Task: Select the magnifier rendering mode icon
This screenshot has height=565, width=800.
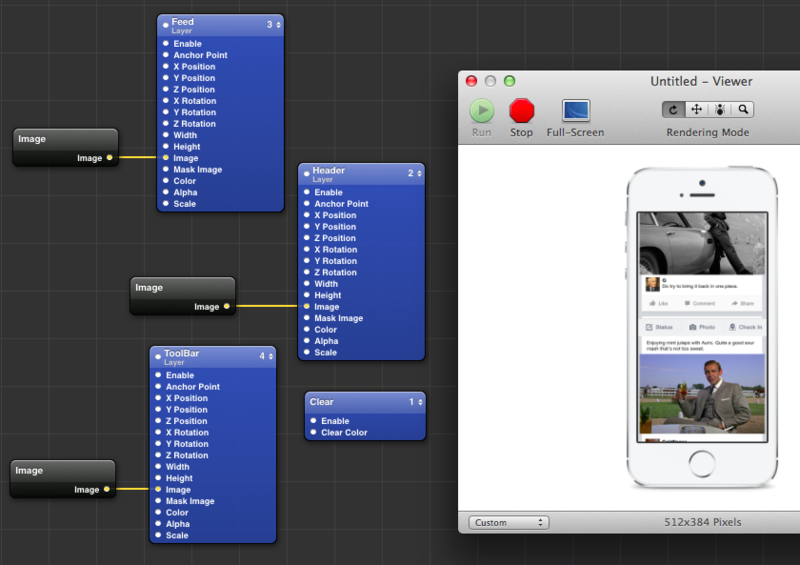Action: point(743,109)
